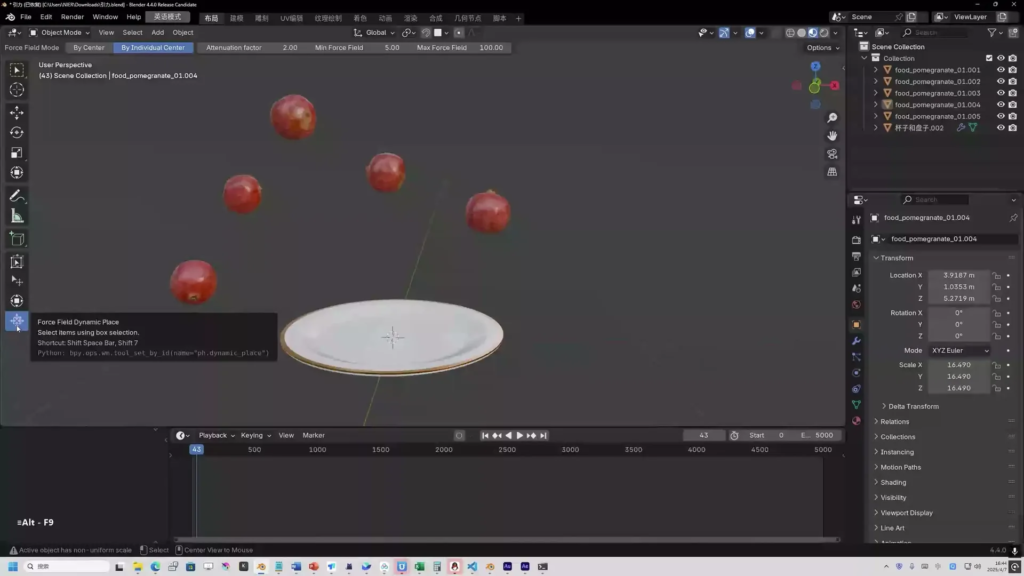Select the Transform tool
The width and height of the screenshot is (1024, 576).
(17, 172)
